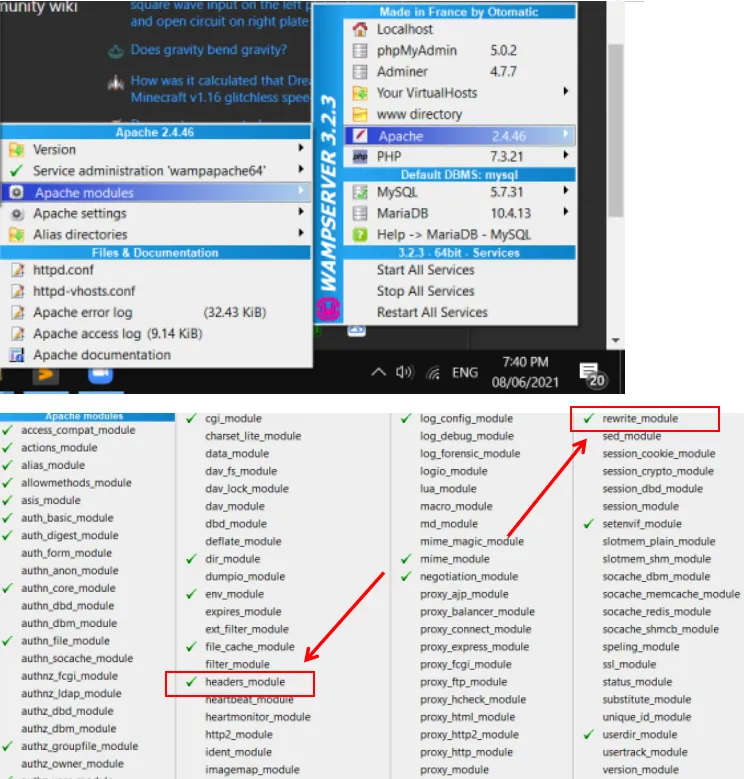Click the Apache settings gear icon

(17, 214)
